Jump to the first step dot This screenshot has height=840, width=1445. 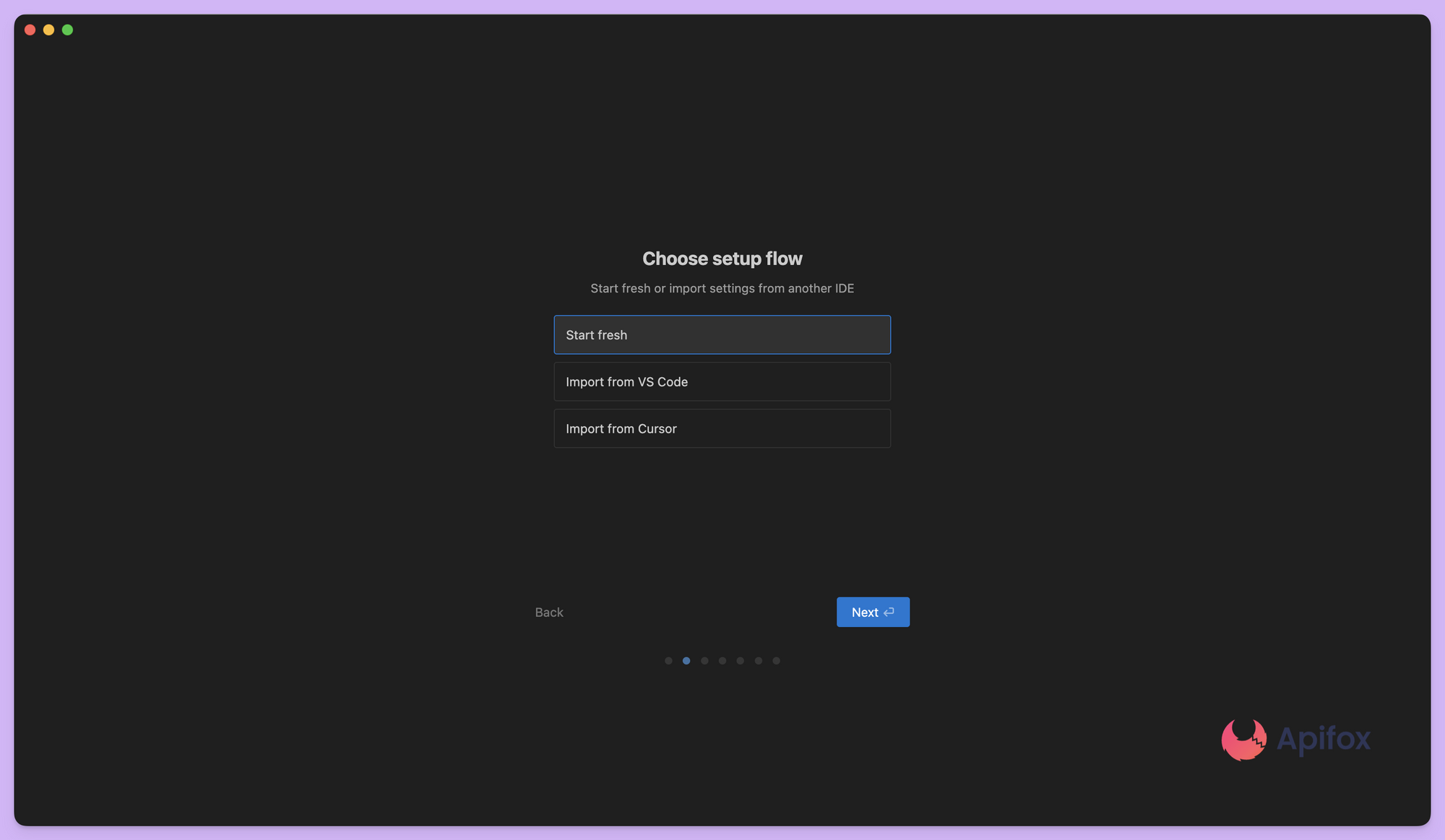coord(668,660)
